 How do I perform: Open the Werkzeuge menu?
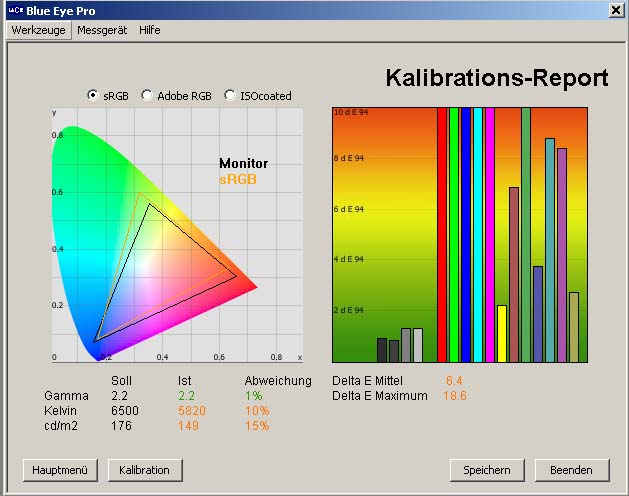(x=38, y=30)
